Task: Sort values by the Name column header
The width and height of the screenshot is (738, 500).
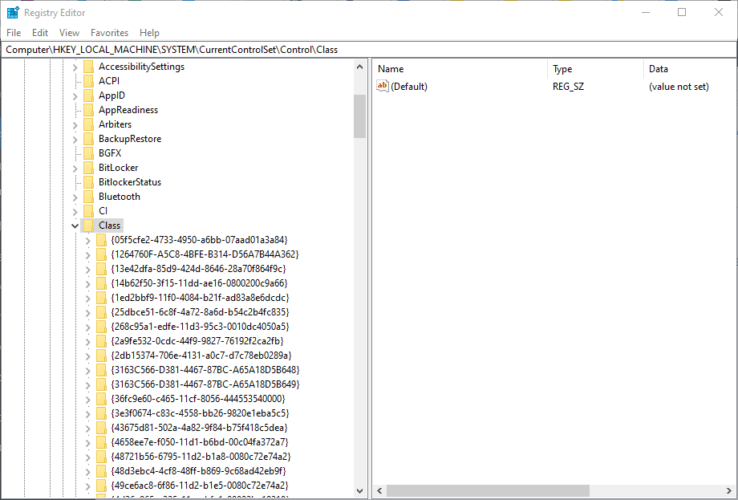Action: (461, 69)
